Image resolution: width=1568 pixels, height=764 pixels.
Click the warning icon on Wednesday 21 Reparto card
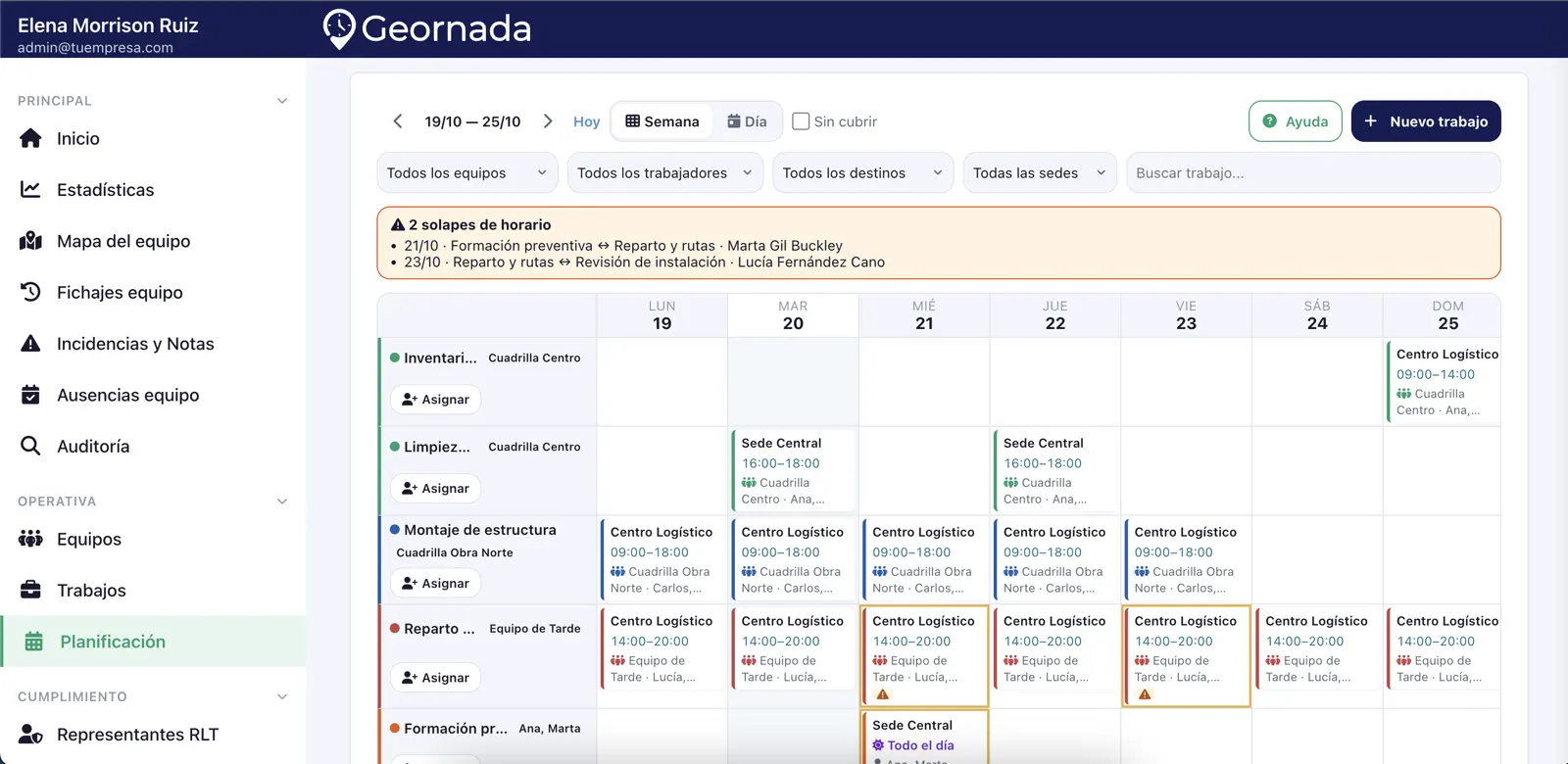point(883,694)
